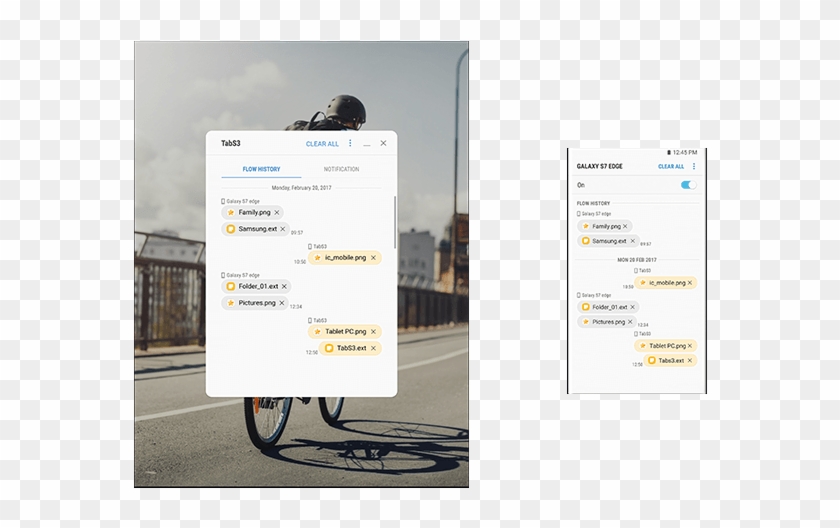Open more options menu in TabS3 window
840x528 pixels.
pos(350,144)
